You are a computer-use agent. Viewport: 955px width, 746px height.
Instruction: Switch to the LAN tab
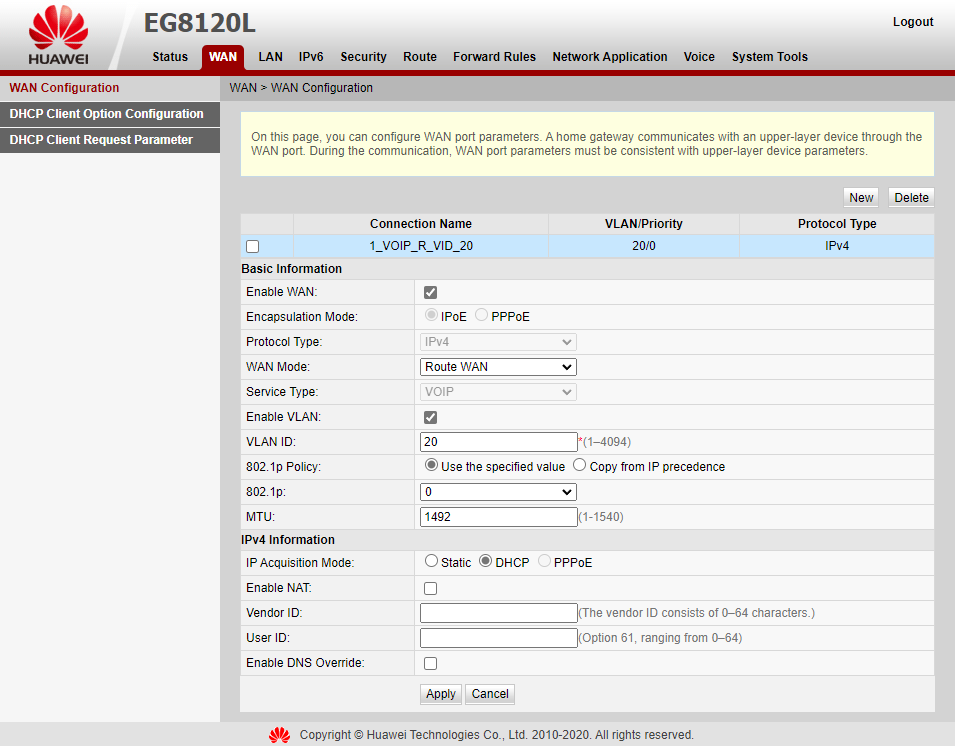[x=270, y=57]
